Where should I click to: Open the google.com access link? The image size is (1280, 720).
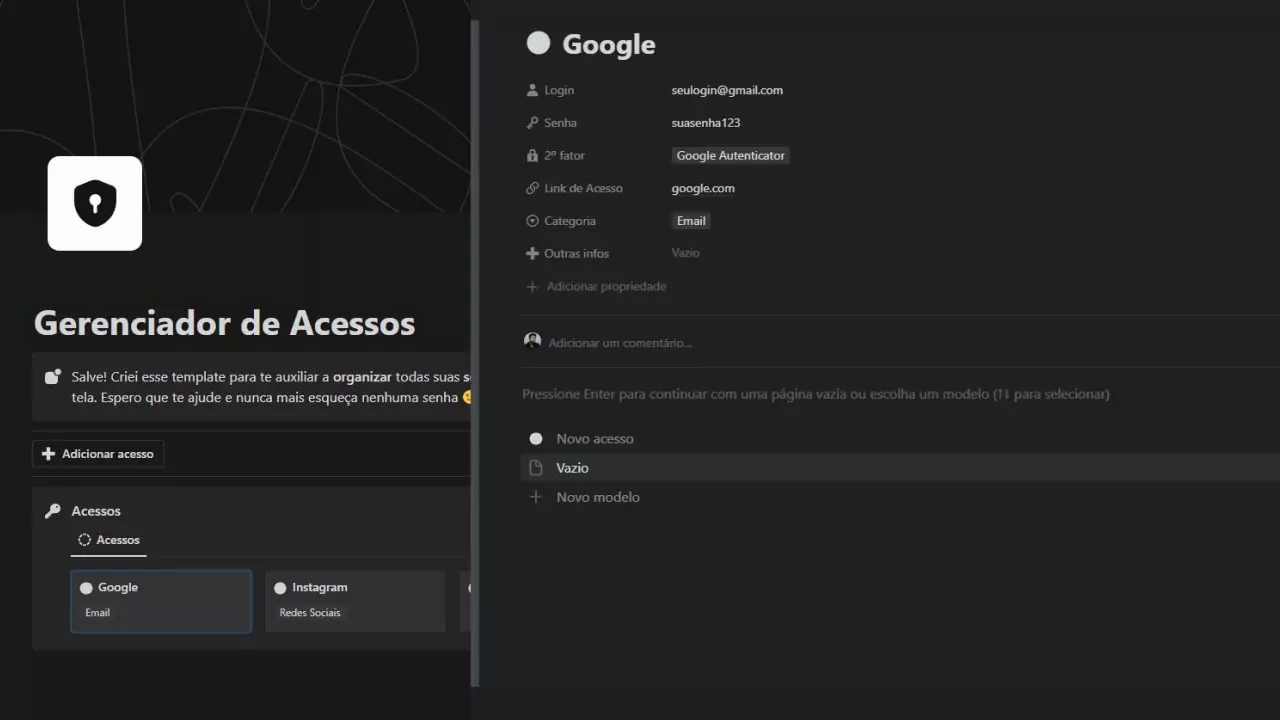click(x=703, y=188)
